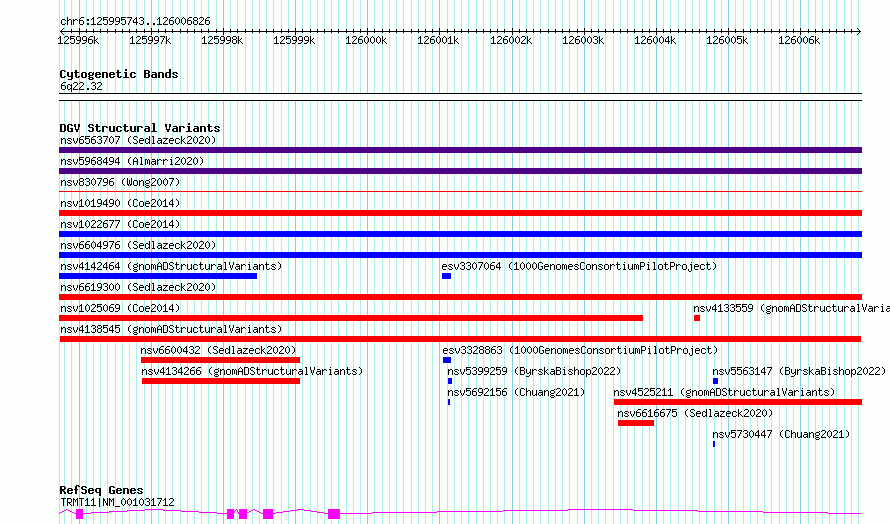Open the nsv5968494 (Almarri2020) label

coord(132,161)
